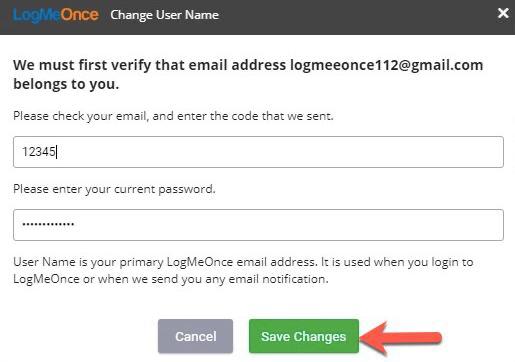Cancel the user name change
This screenshot has height=362, width=515.
tap(195, 336)
